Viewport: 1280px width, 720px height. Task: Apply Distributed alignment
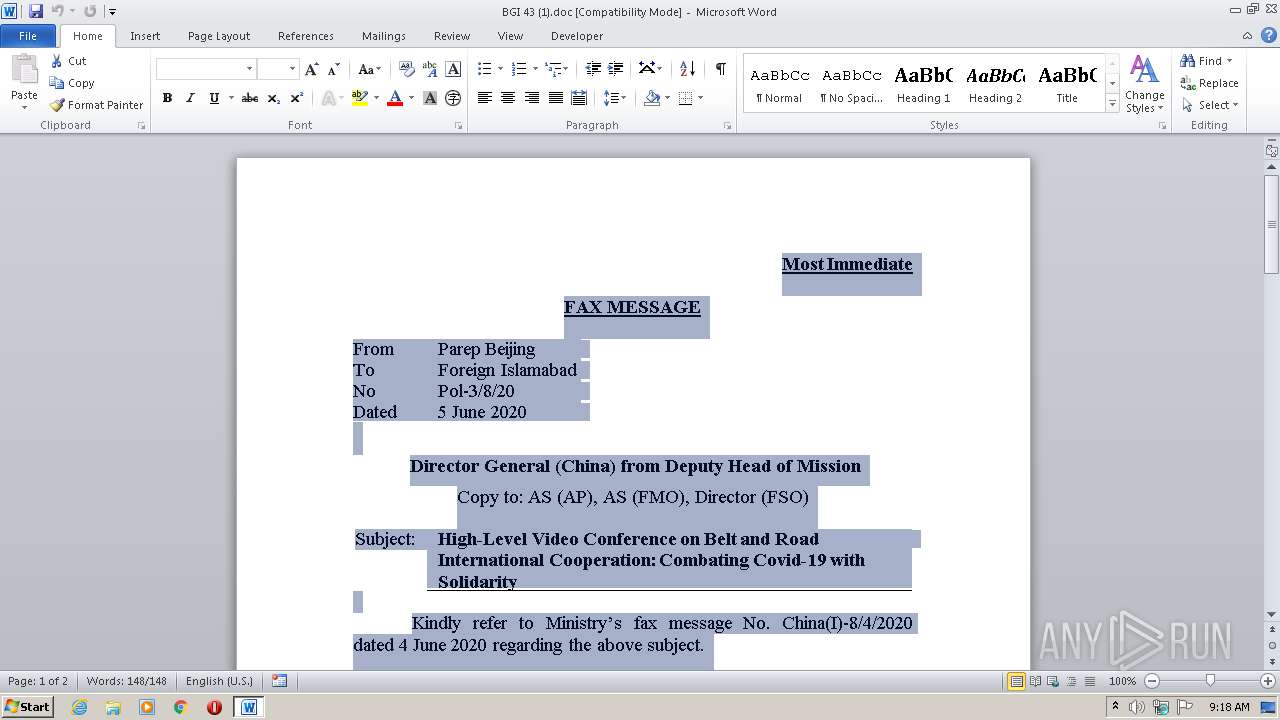tap(579, 98)
